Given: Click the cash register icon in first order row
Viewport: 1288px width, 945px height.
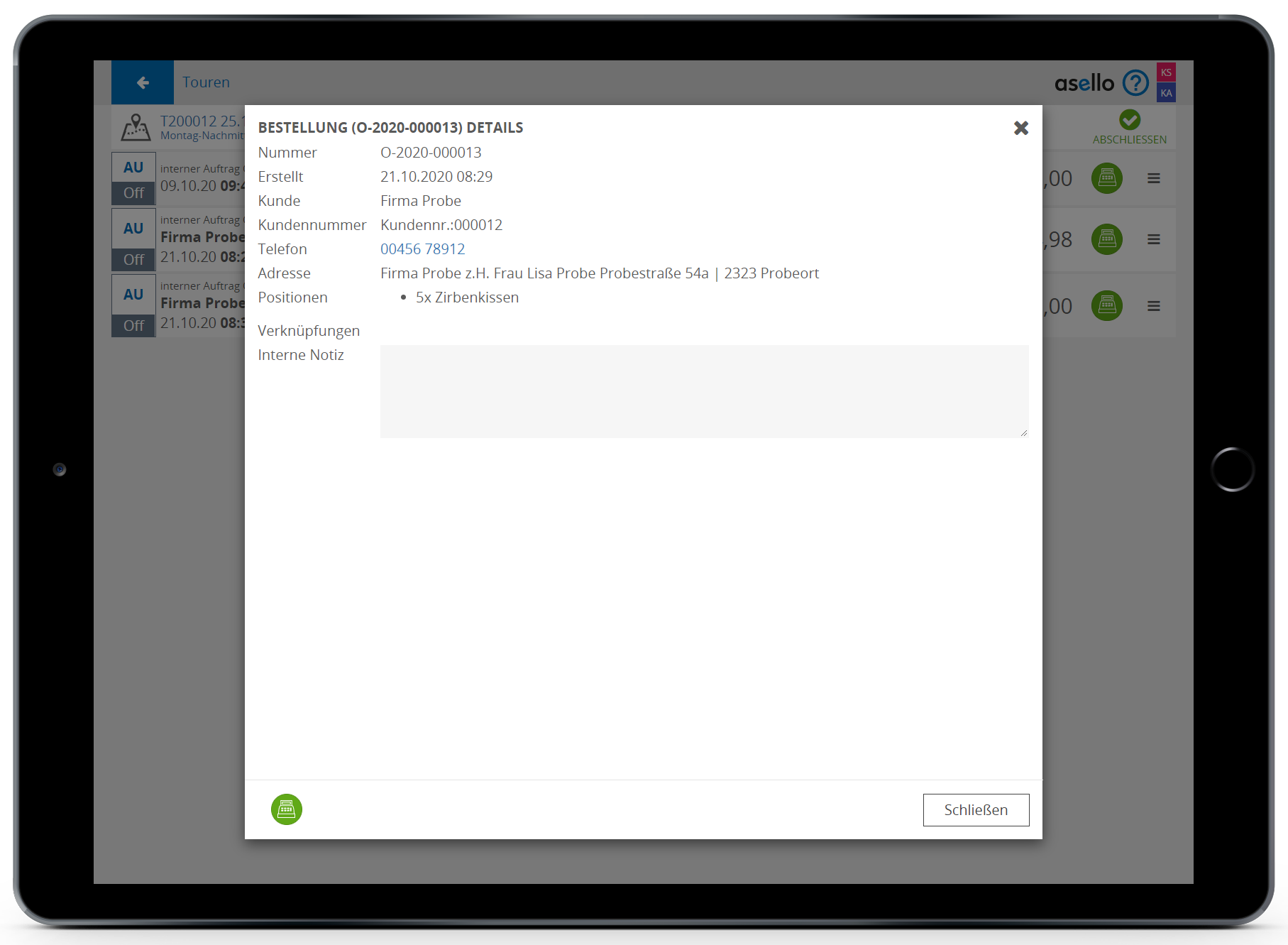Looking at the screenshot, I should click(1106, 178).
